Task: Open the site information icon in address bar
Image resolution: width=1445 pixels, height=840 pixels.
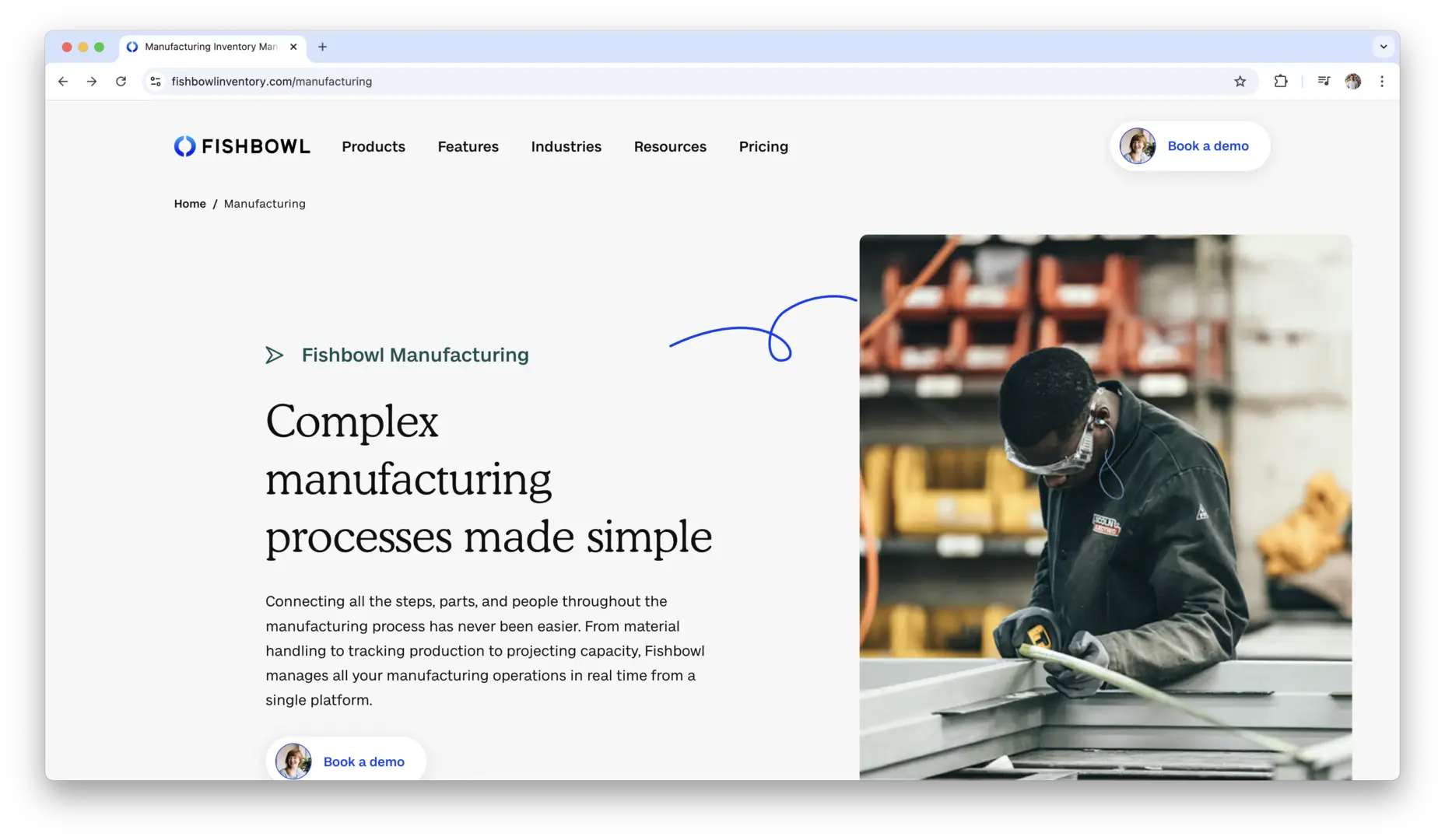Action: [156, 81]
